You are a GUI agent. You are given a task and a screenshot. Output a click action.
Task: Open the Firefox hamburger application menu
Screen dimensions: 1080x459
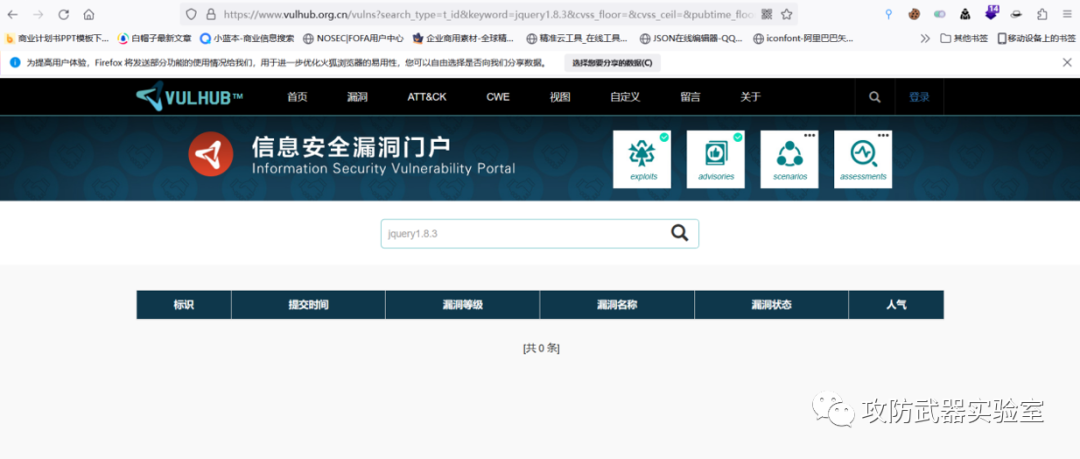click(1066, 14)
